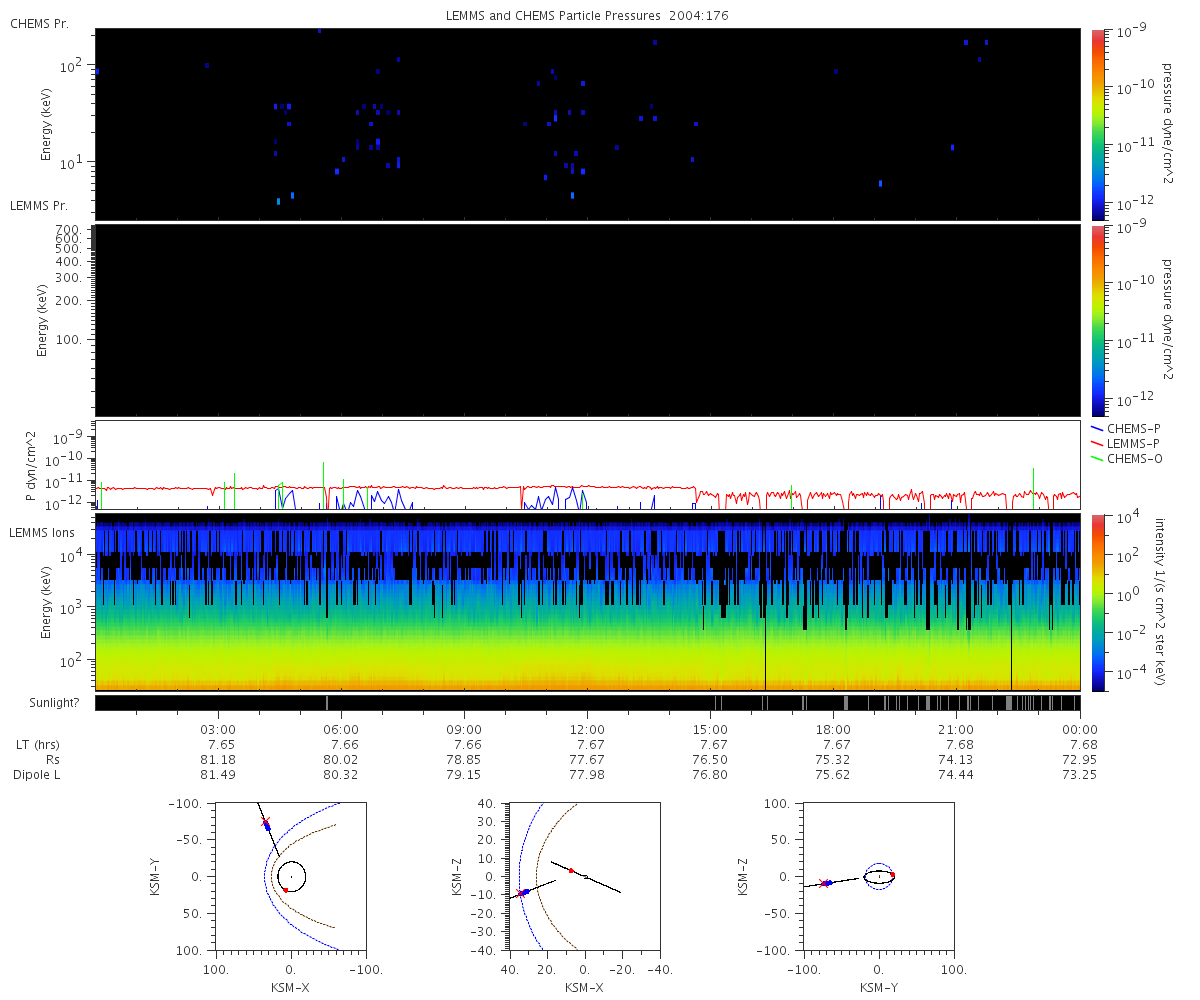This screenshot has width=1200, height=1000.
Task: Click the 'CHEMS Pr.' panel label
Action: pyautogui.click(x=39, y=23)
